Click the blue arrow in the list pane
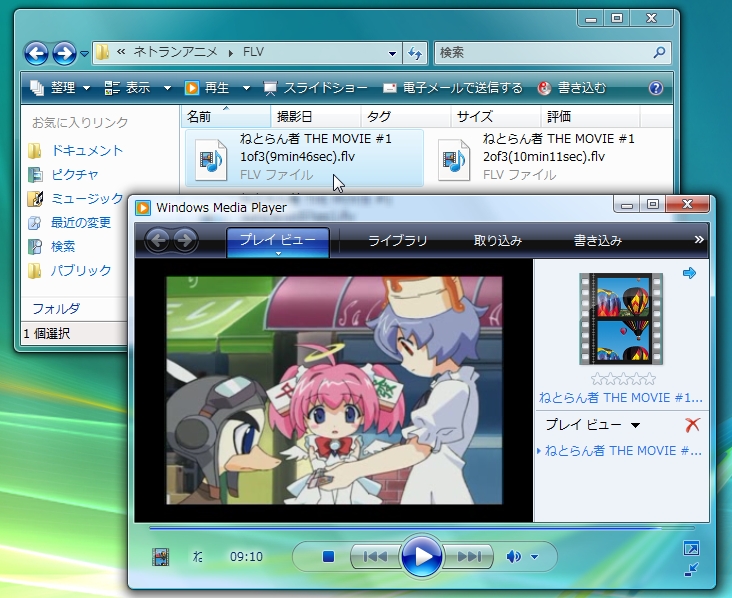732x598 pixels. [x=689, y=273]
